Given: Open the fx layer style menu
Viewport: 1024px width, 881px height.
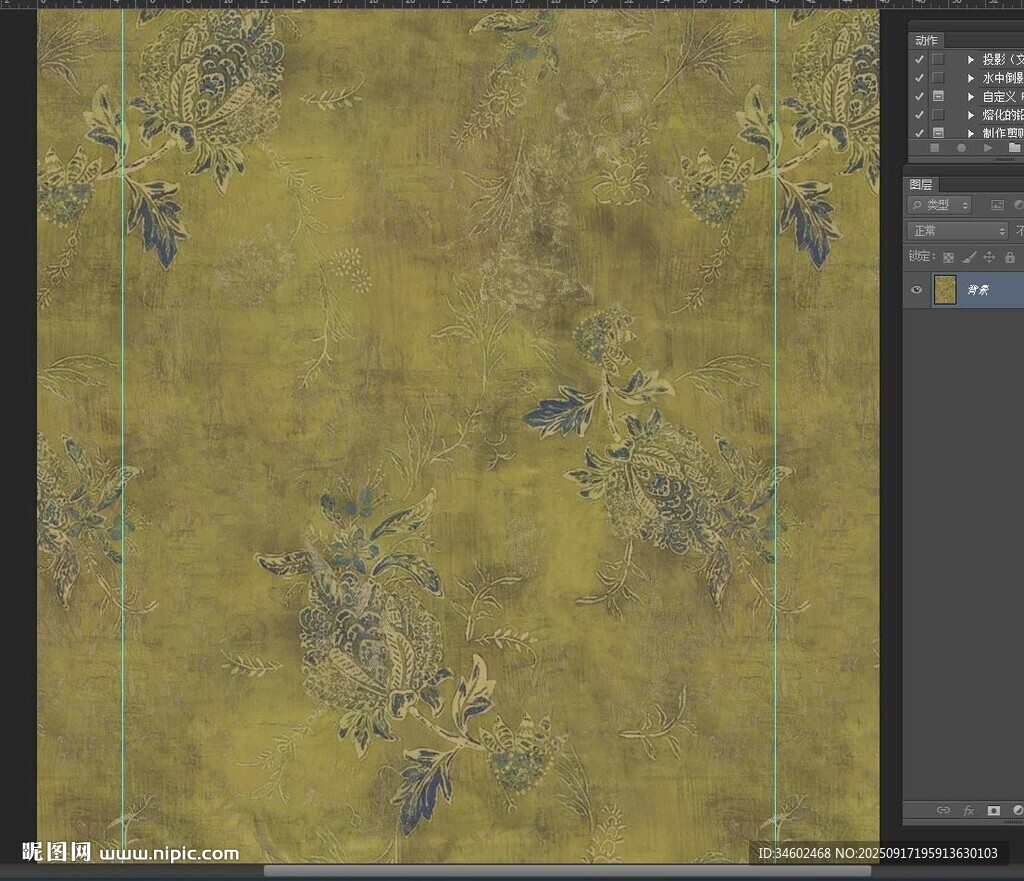Looking at the screenshot, I should [x=968, y=810].
